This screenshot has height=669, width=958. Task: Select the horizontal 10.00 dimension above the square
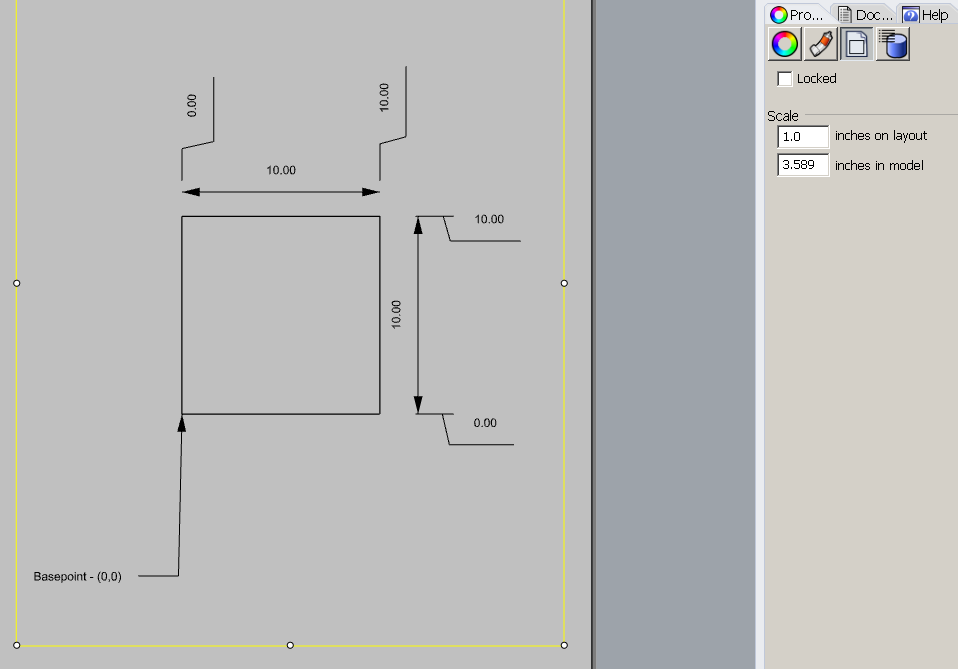pyautogui.click(x=281, y=170)
